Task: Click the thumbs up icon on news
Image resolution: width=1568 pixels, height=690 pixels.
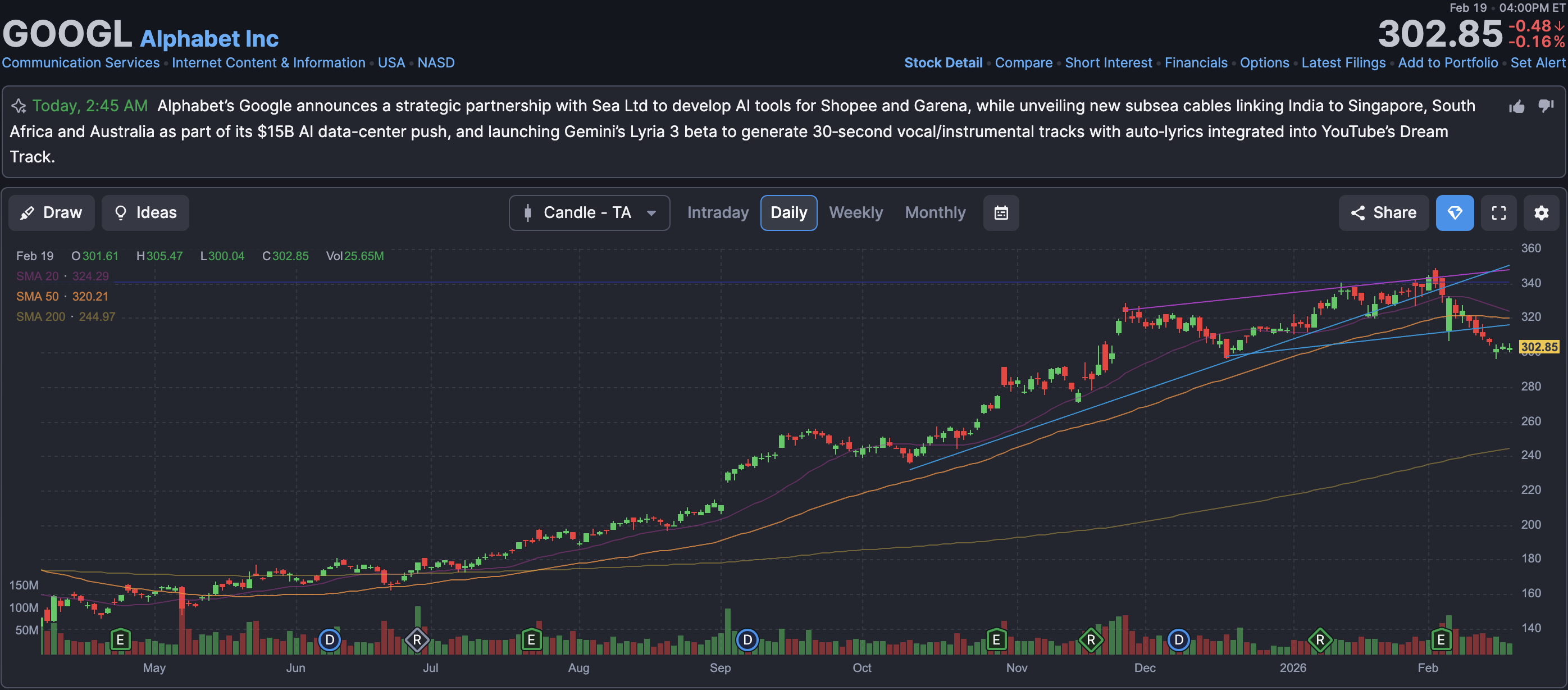Action: (1516, 107)
